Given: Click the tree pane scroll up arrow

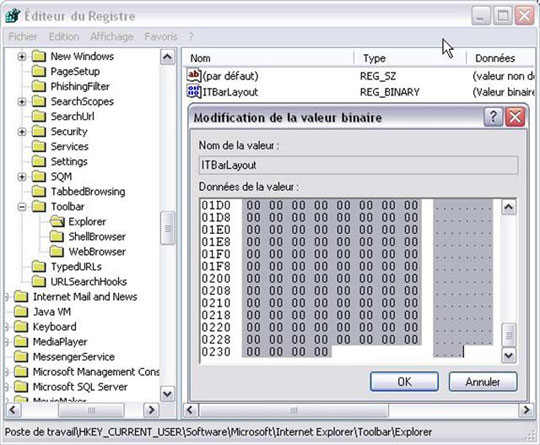Looking at the screenshot, I should 167,57.
